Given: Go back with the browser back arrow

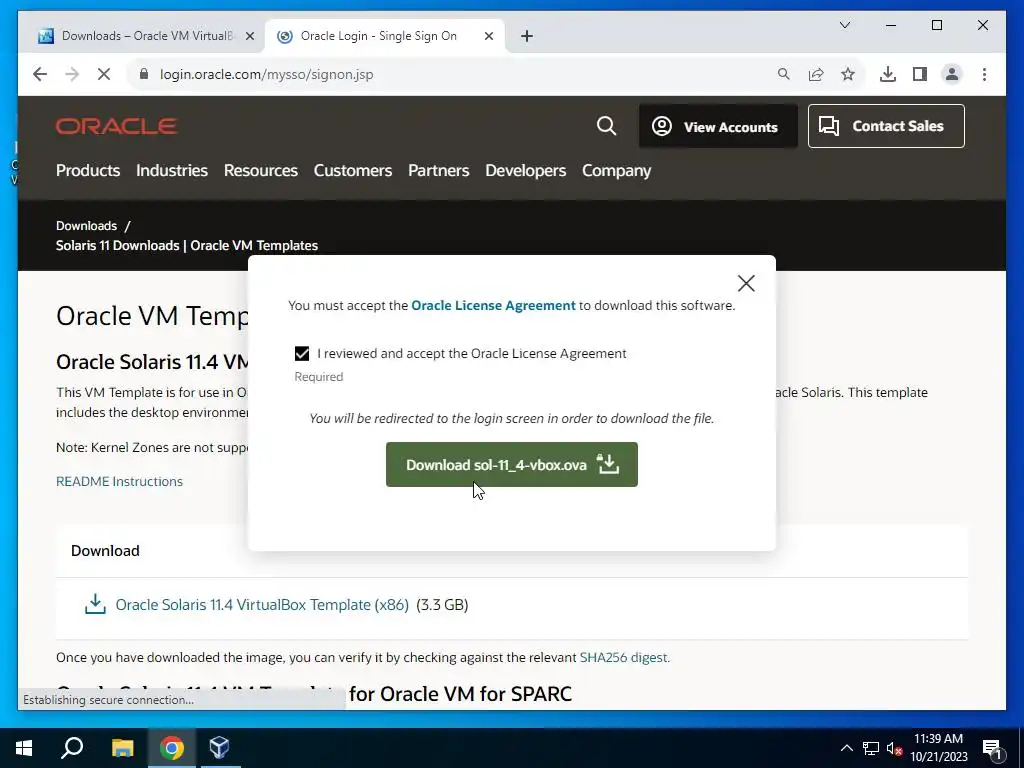Looking at the screenshot, I should [40, 74].
